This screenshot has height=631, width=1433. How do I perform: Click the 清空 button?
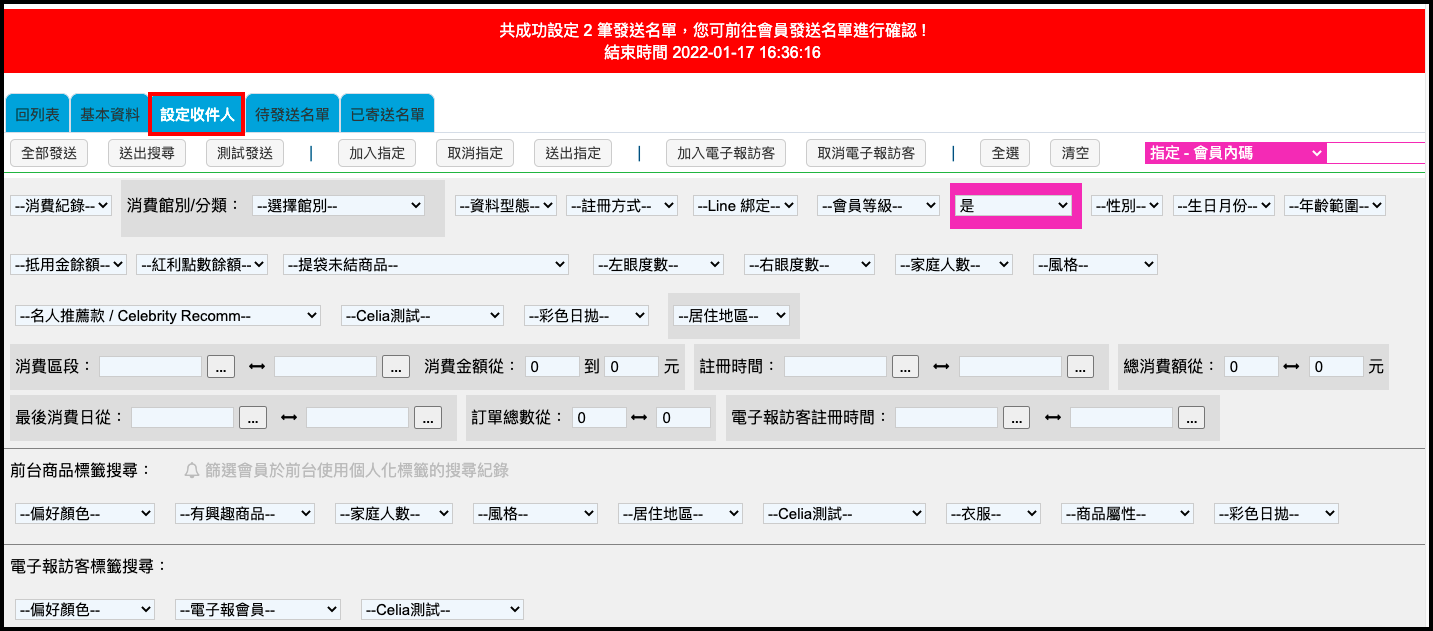tap(1075, 153)
